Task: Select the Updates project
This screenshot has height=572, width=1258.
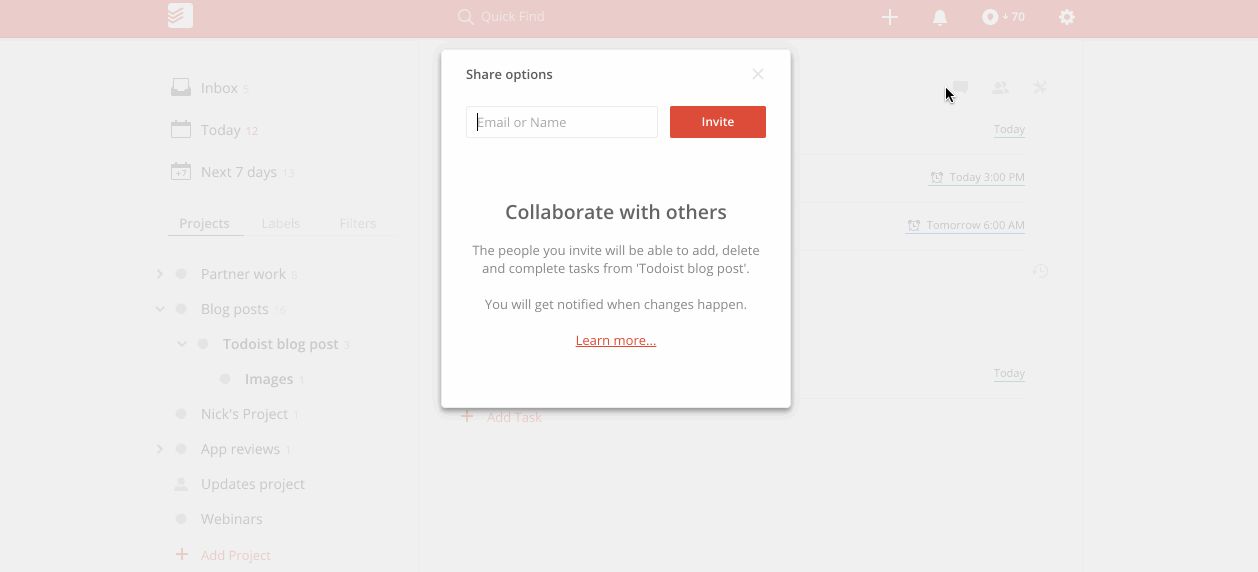Action: [x=253, y=484]
